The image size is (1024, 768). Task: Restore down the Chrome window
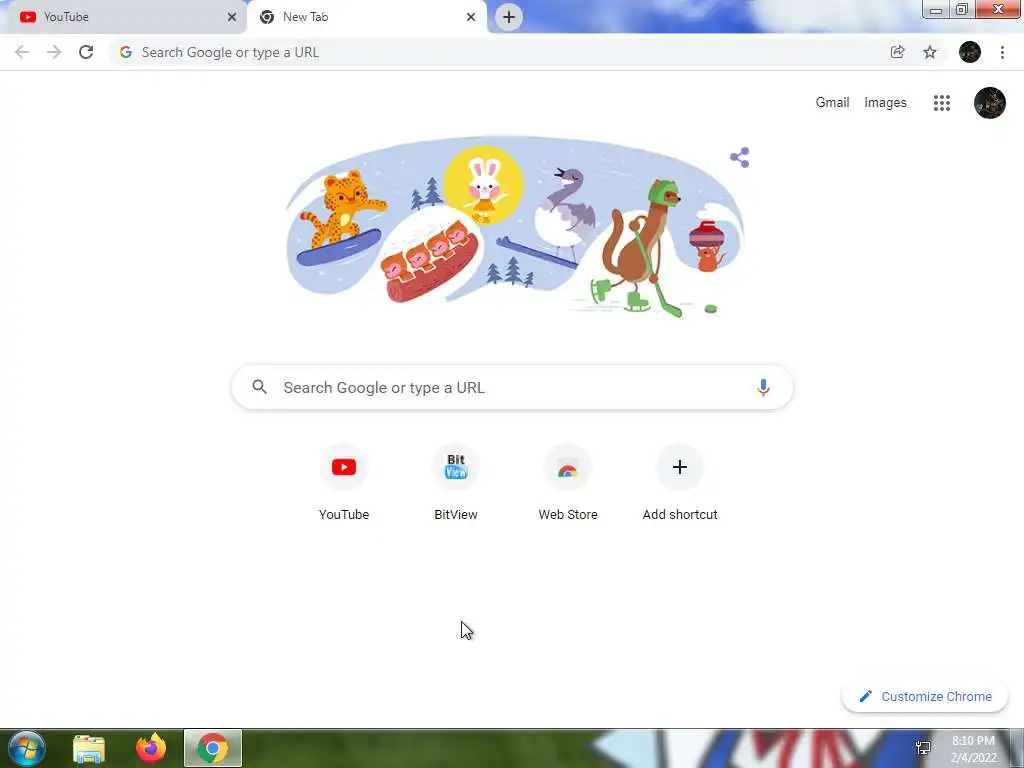click(962, 10)
